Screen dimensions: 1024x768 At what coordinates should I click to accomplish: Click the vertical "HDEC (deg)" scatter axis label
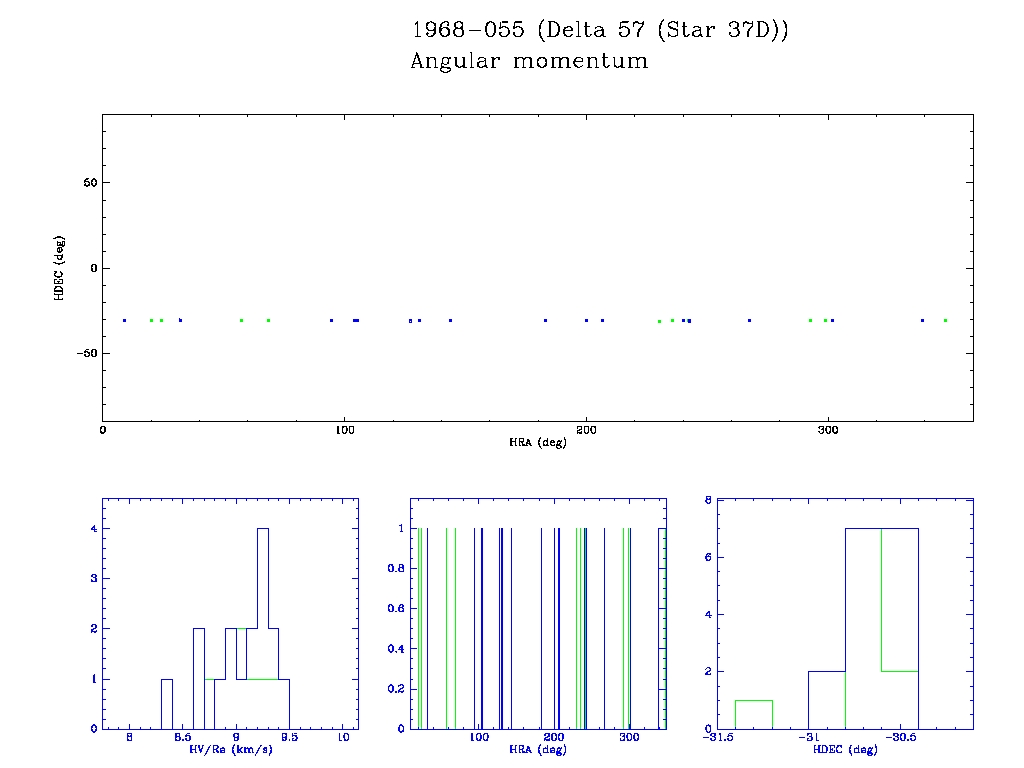click(59, 268)
